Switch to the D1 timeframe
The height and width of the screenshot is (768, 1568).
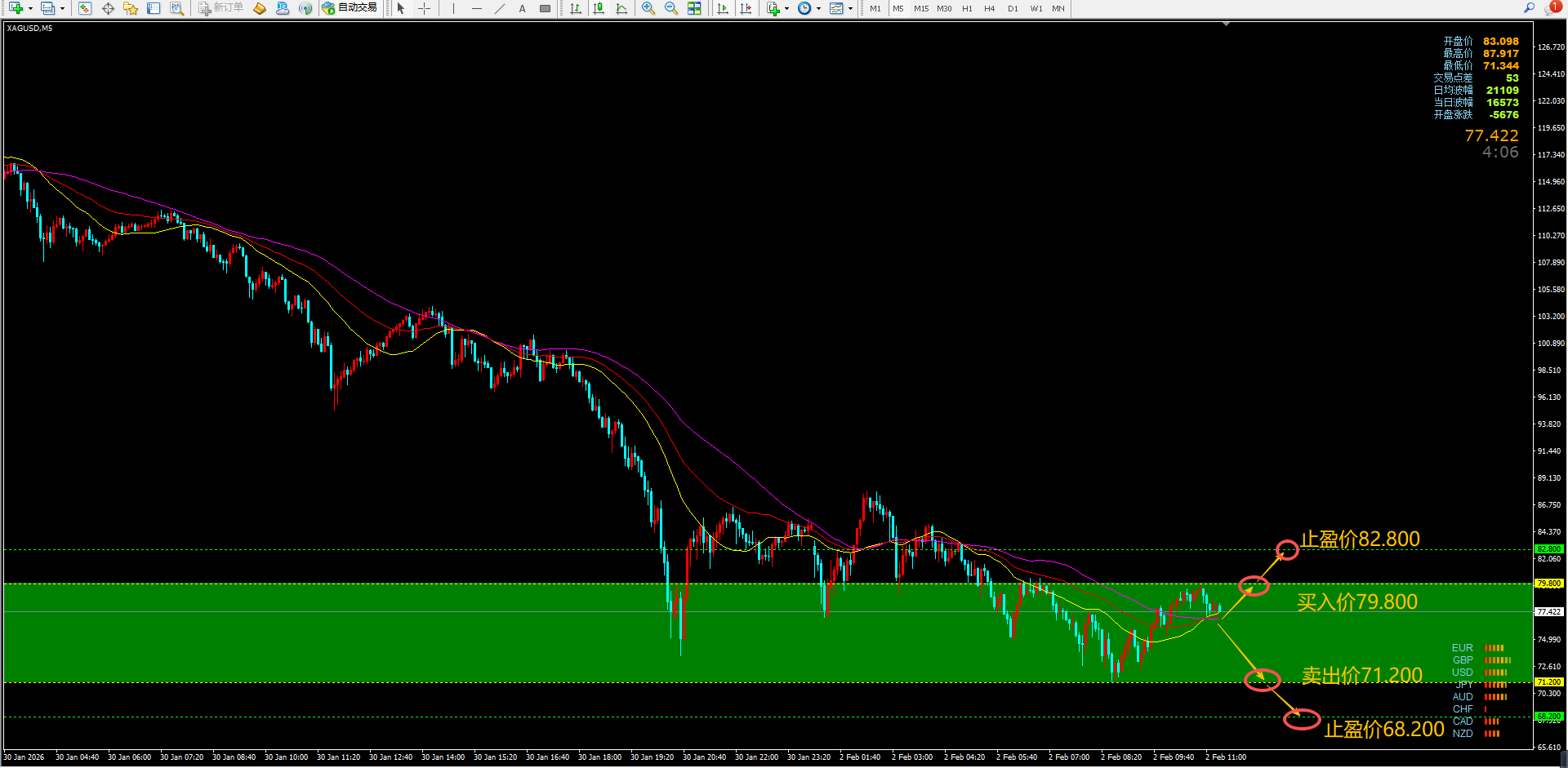[1013, 8]
